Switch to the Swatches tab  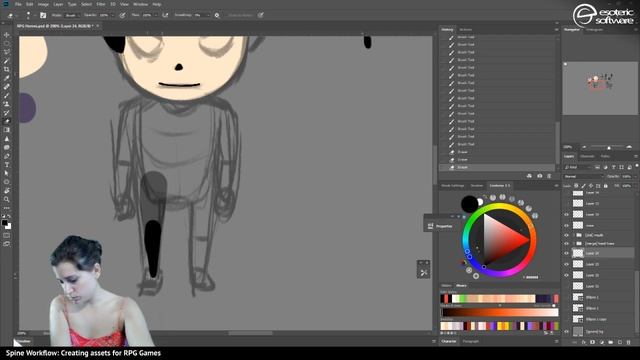(x=476, y=185)
